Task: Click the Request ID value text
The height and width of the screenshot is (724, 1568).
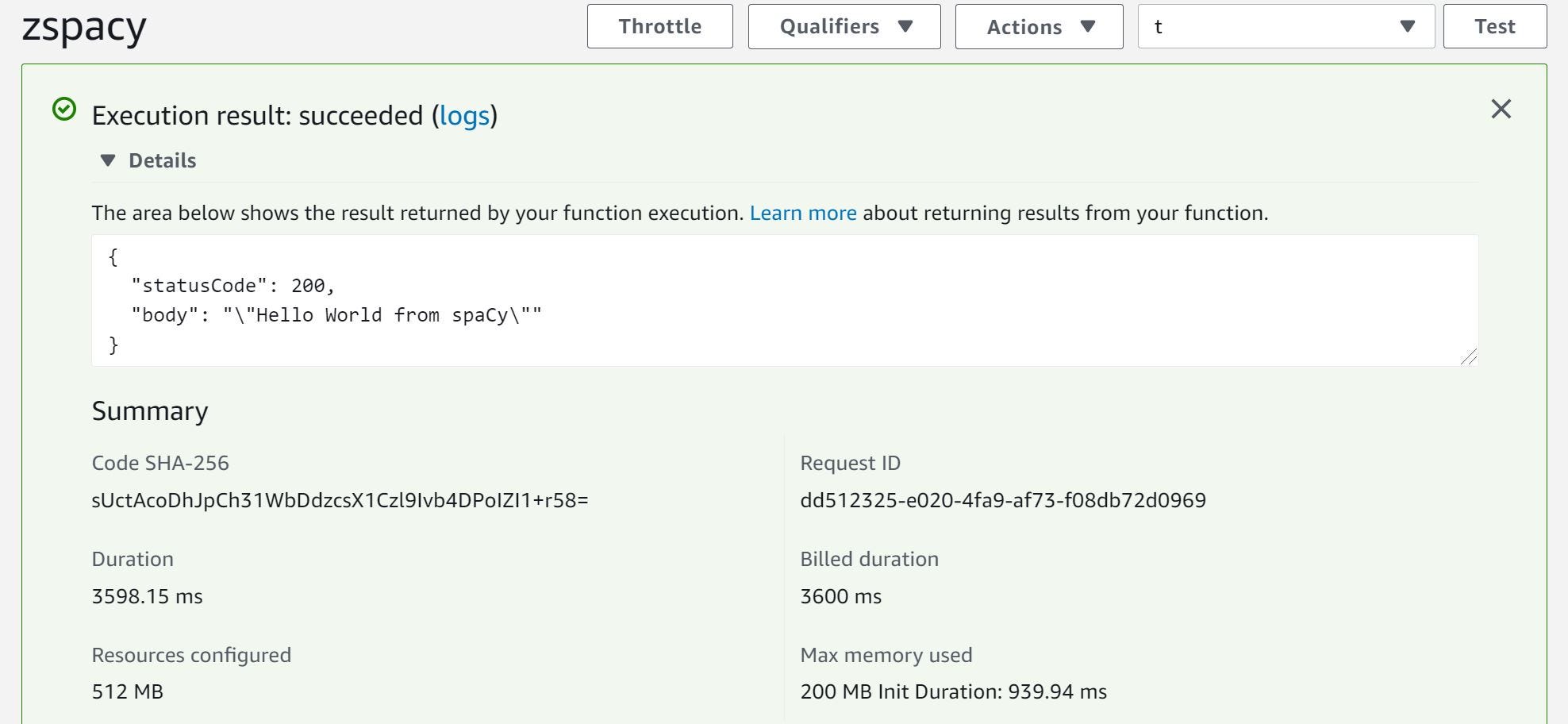Action: pos(1002,500)
